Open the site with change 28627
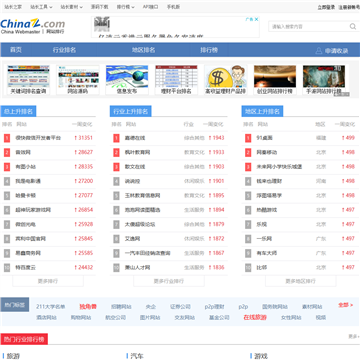360x360 pixels. click(23, 152)
